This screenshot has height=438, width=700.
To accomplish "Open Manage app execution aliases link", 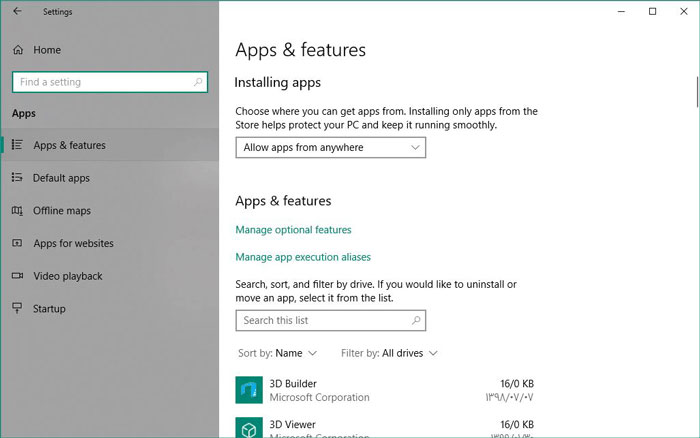I will tap(303, 257).
